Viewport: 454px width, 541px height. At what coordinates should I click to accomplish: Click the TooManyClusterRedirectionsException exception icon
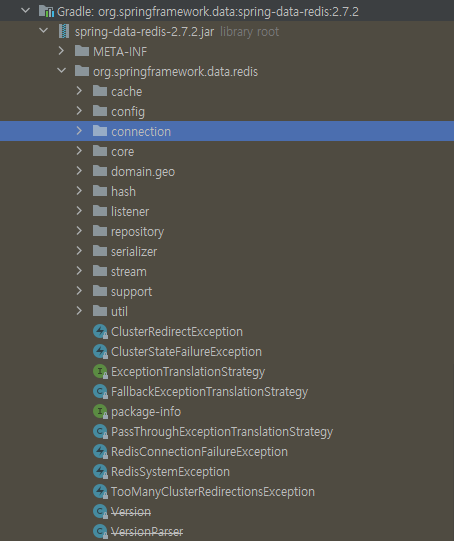(100, 492)
